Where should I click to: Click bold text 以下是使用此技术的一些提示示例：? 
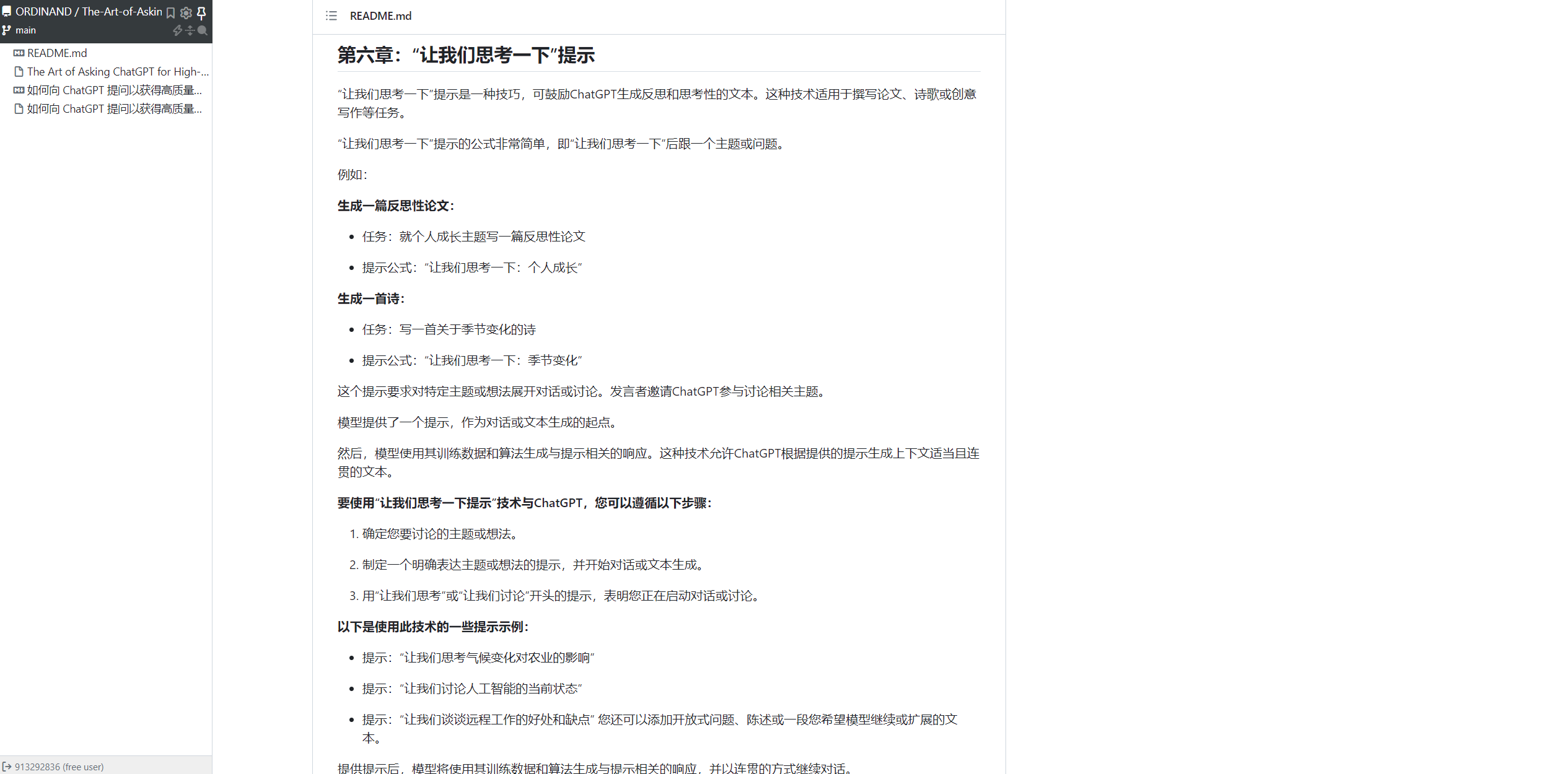point(433,627)
